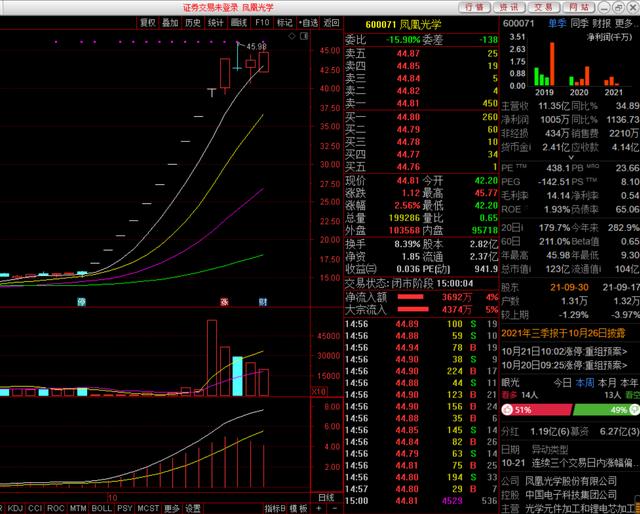Open the F10 company info

click(262, 22)
